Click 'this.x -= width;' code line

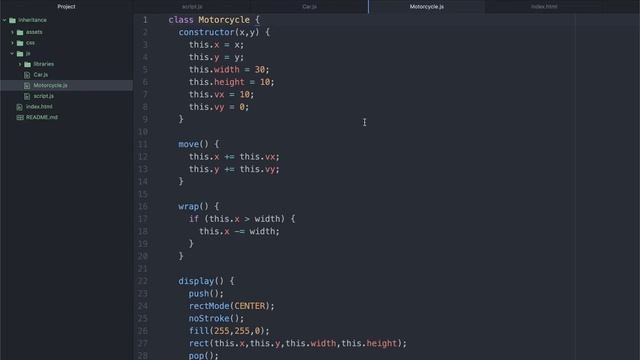tap(239, 231)
